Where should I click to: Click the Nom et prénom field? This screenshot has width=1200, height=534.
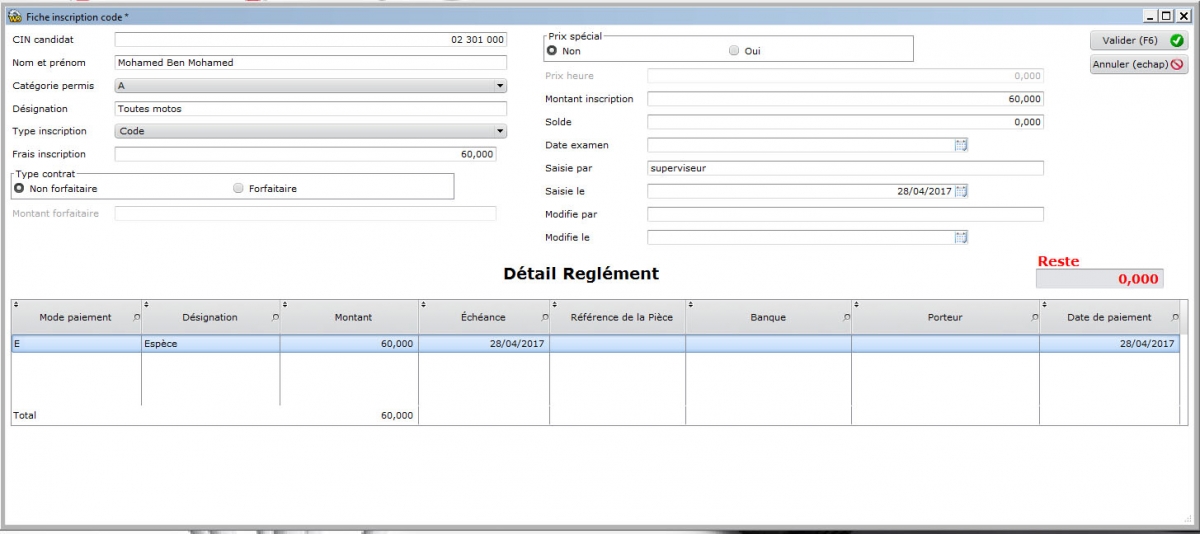pos(311,63)
